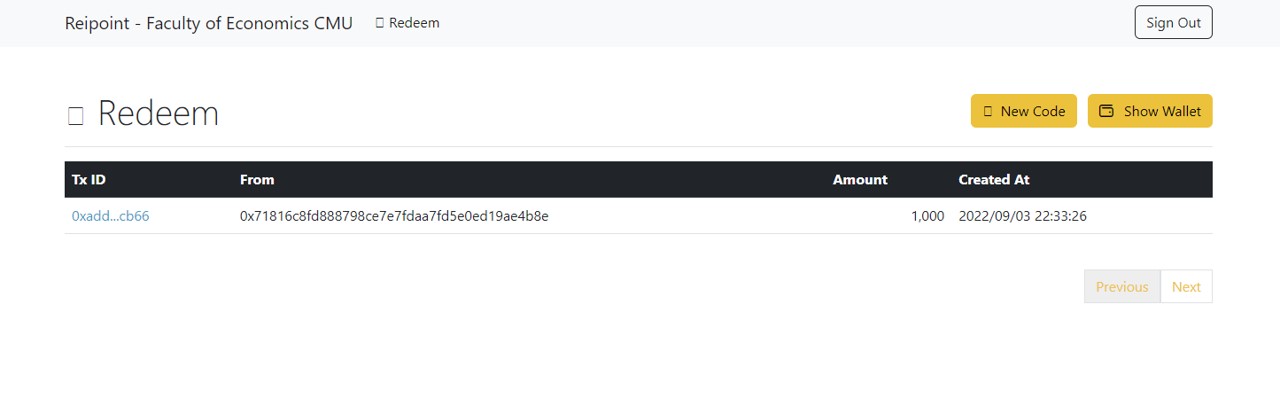Click the Created At column header
The image size is (1280, 414).
point(993,180)
